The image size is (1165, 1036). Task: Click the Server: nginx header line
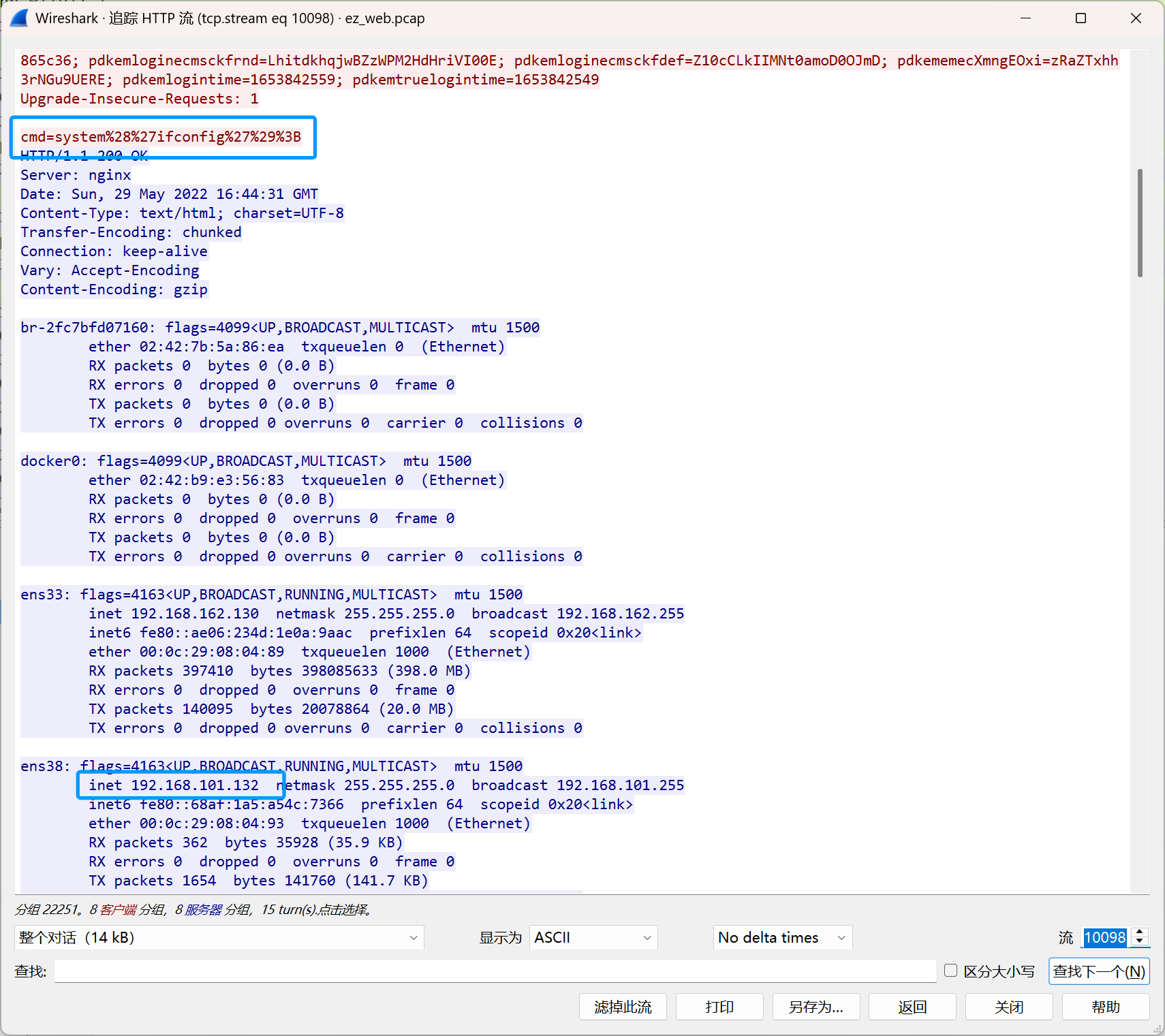point(76,175)
